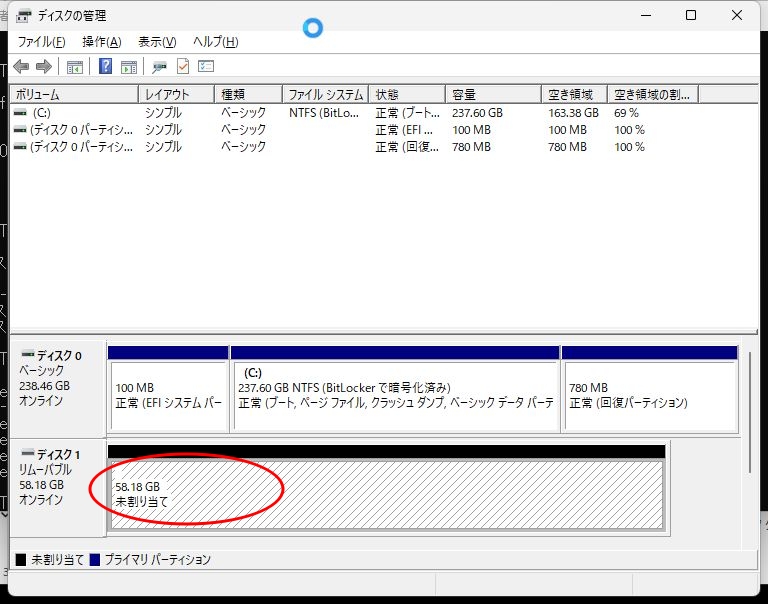This screenshot has height=604, width=768.
Task: Toggle the action pane toolbar icon
Action: (x=129, y=67)
